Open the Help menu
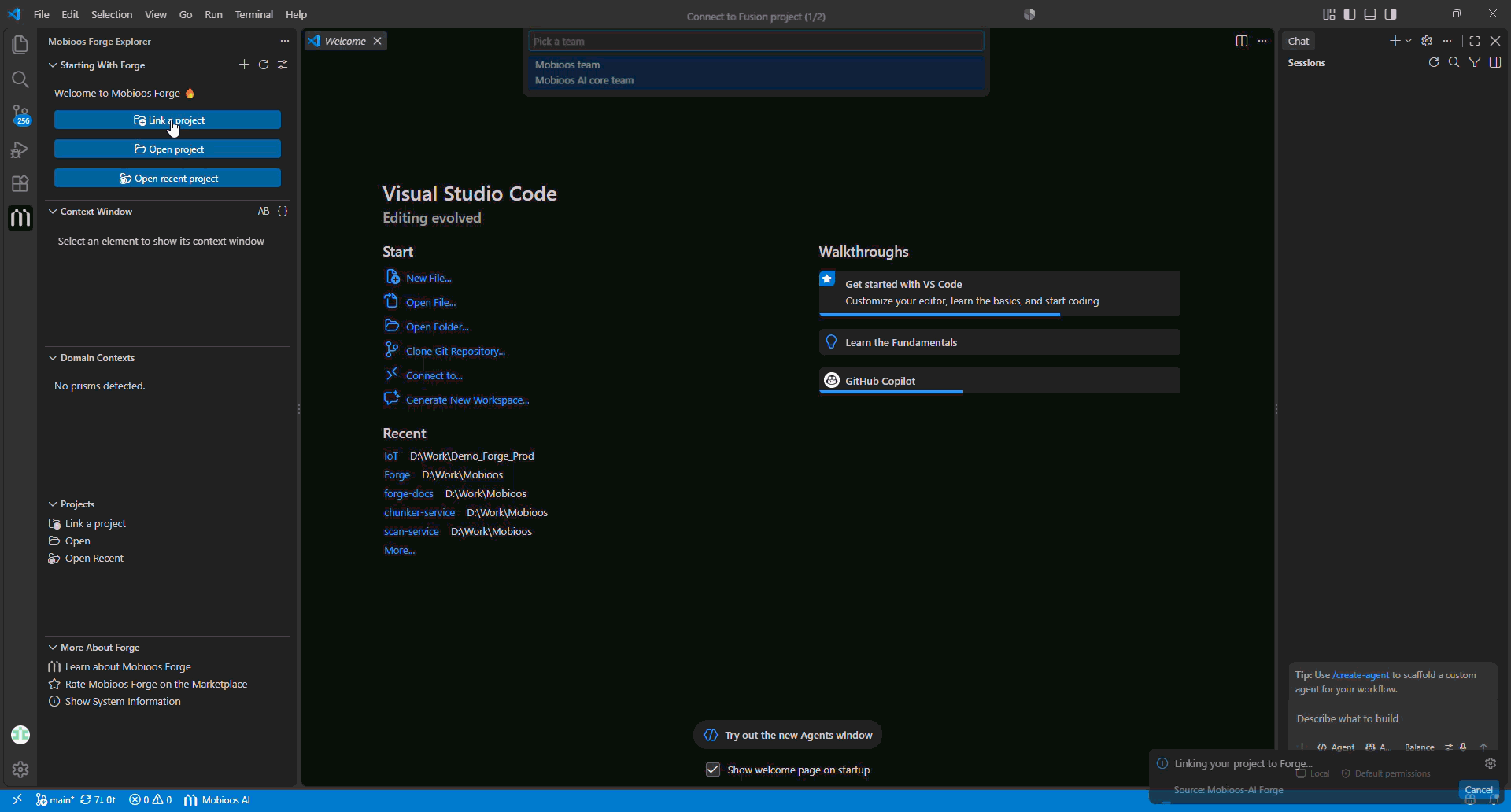1511x812 pixels. 297,14
